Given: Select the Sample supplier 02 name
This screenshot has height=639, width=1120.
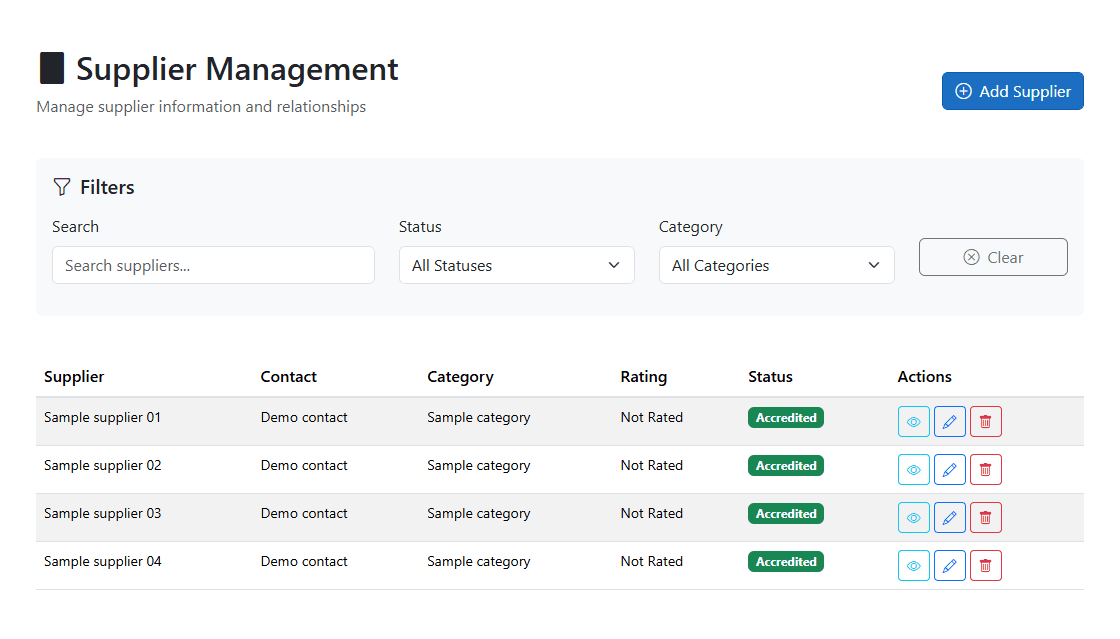Looking at the screenshot, I should [x=102, y=466].
